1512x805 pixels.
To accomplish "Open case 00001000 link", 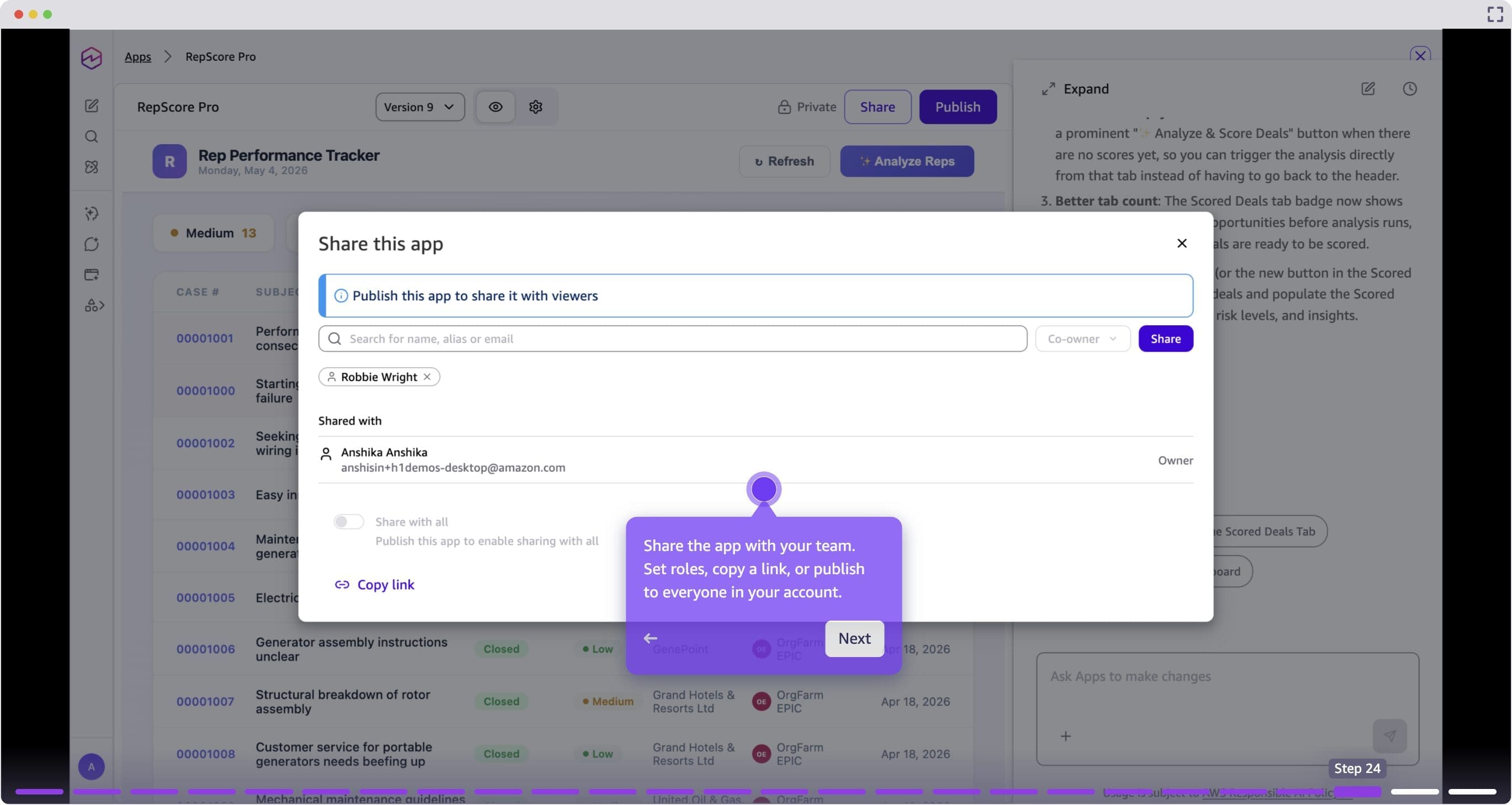I will 205,391.
